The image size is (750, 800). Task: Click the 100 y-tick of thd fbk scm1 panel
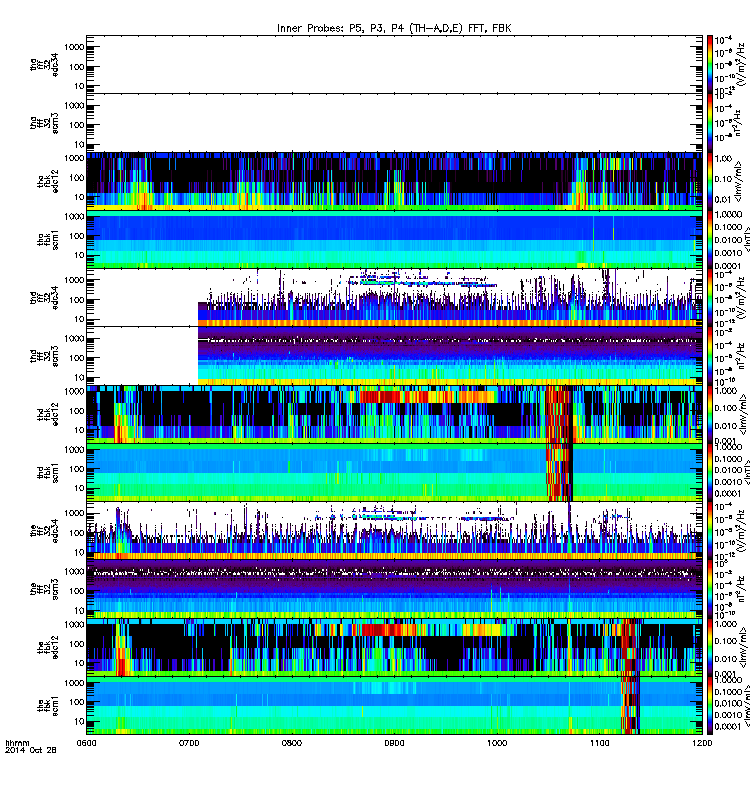tap(77, 469)
